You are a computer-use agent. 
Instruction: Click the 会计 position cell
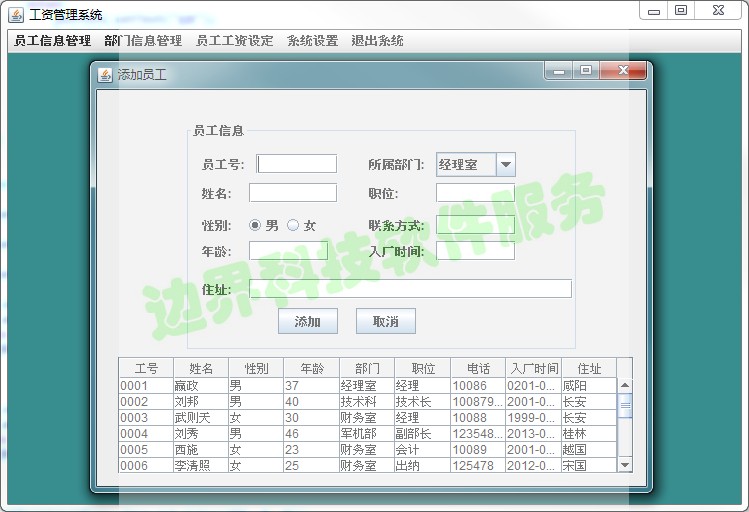point(423,449)
